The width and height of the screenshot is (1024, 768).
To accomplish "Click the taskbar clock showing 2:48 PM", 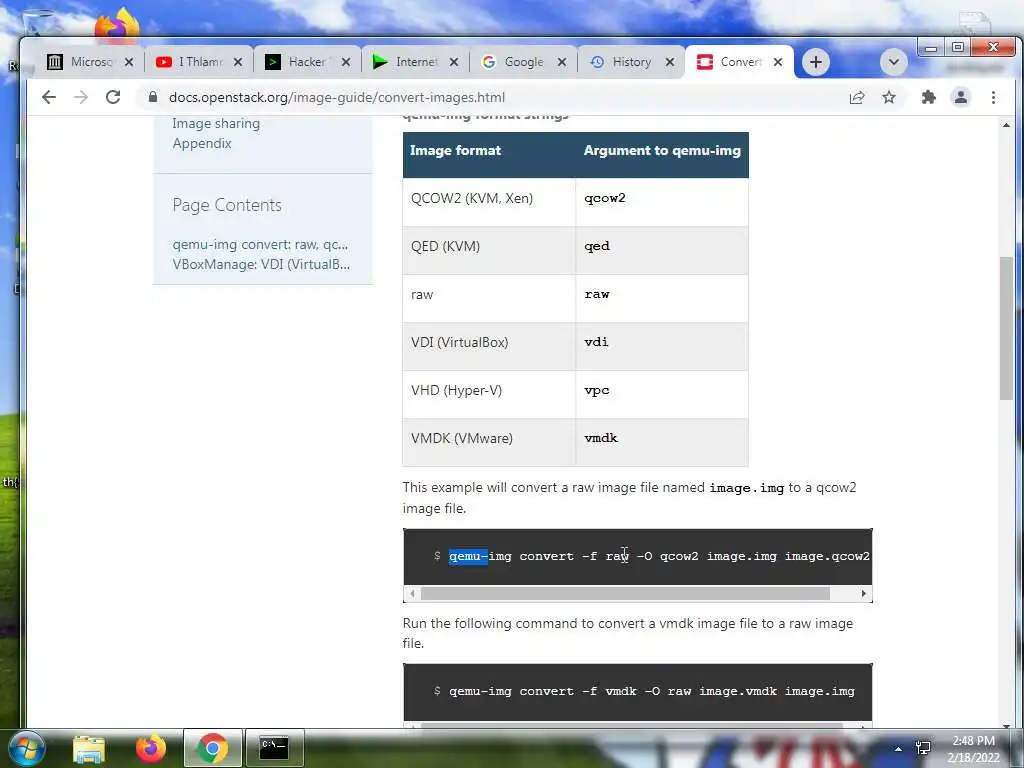I will [973, 749].
